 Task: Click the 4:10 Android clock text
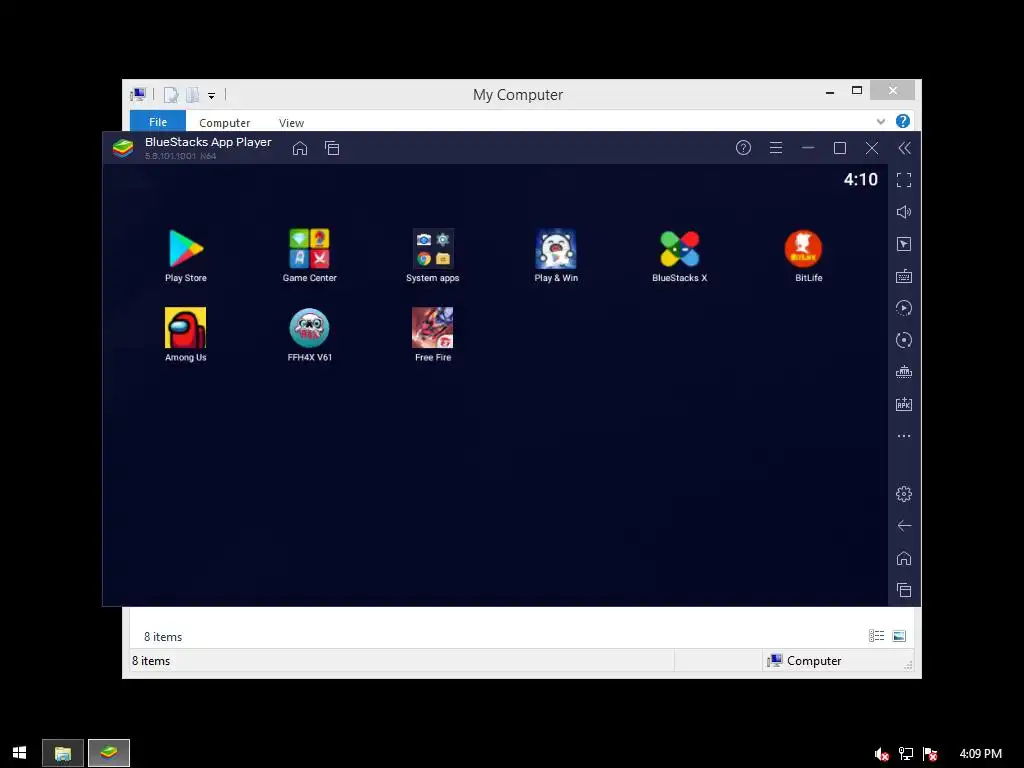(861, 180)
